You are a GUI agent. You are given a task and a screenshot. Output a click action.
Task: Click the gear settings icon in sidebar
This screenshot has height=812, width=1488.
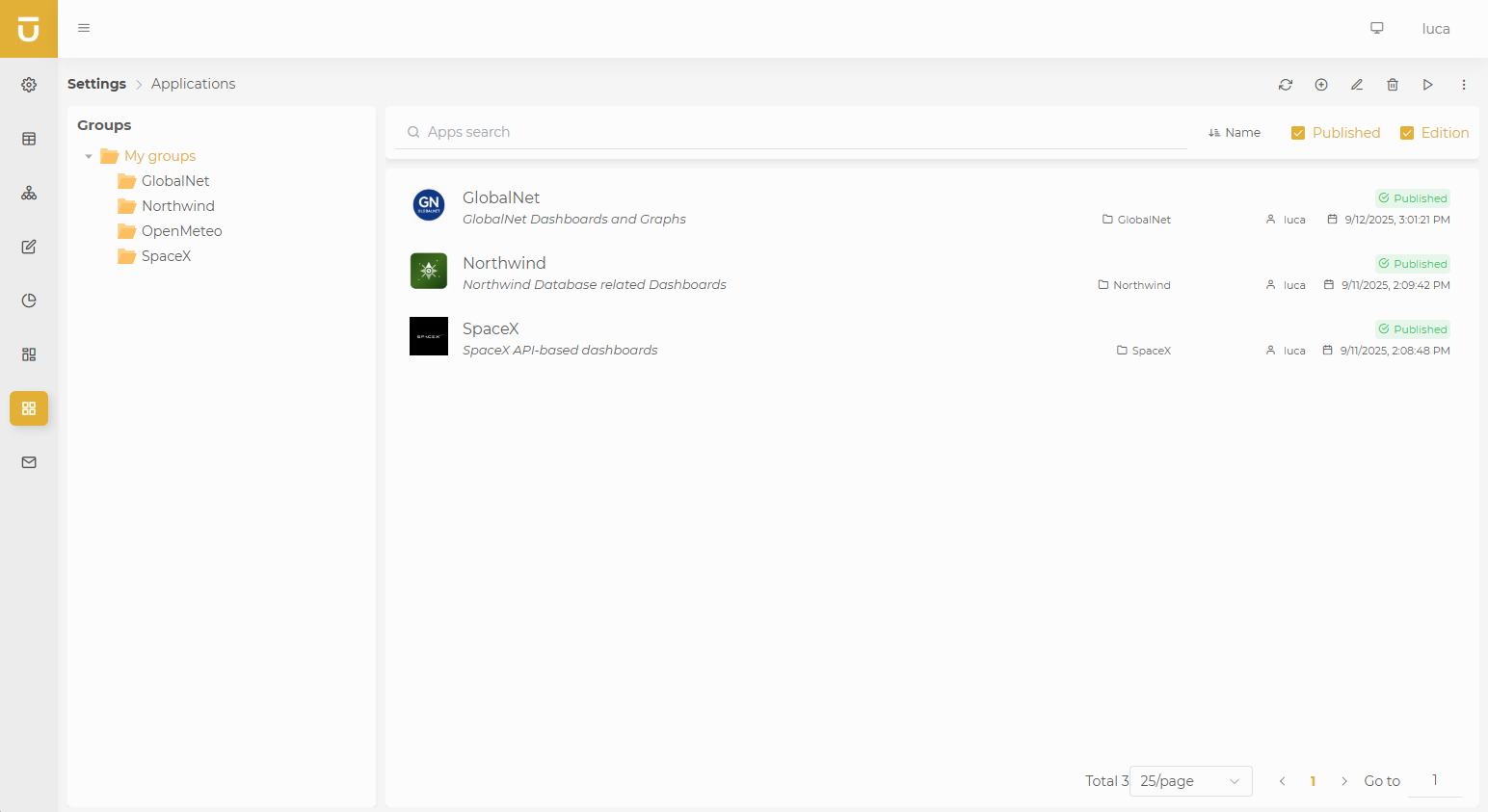pyautogui.click(x=29, y=85)
